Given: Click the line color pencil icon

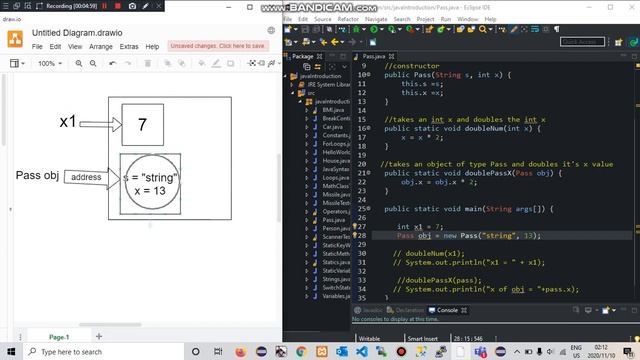Looking at the screenshot, I should [x=216, y=63].
